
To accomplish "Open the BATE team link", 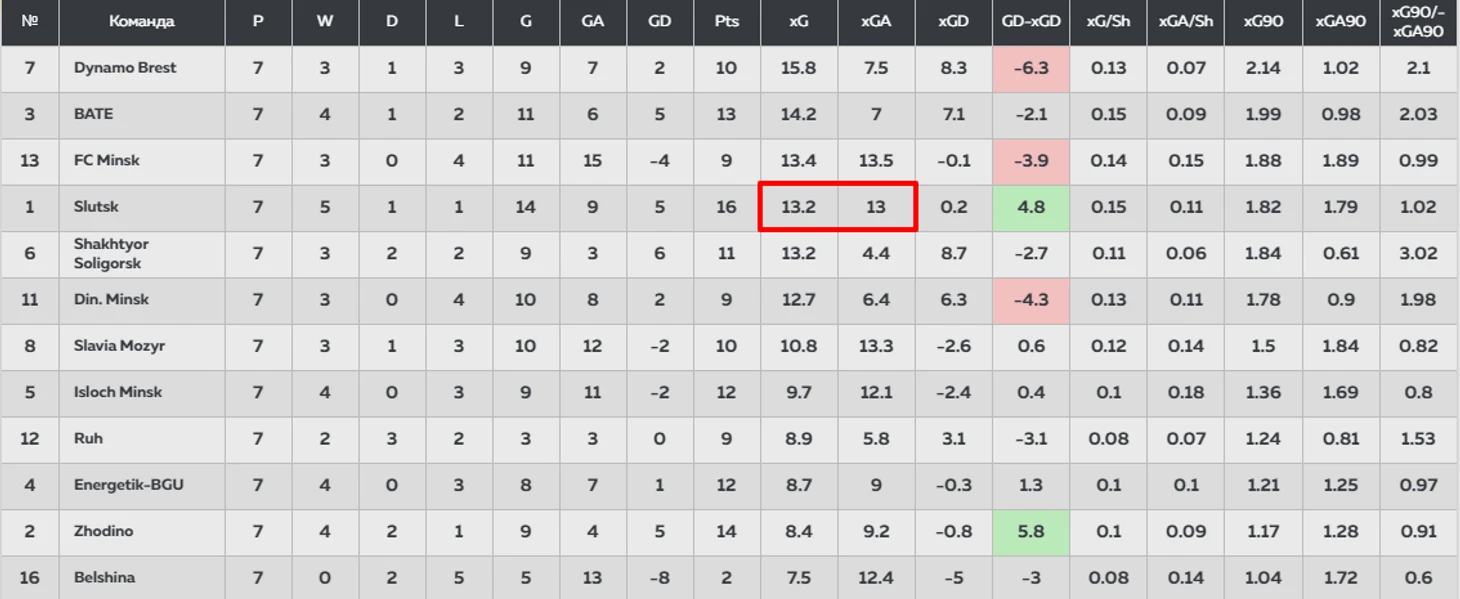I will point(94,114).
